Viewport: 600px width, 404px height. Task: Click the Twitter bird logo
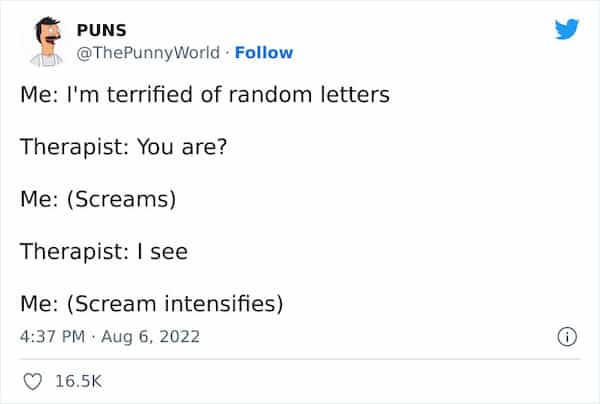pos(566,32)
